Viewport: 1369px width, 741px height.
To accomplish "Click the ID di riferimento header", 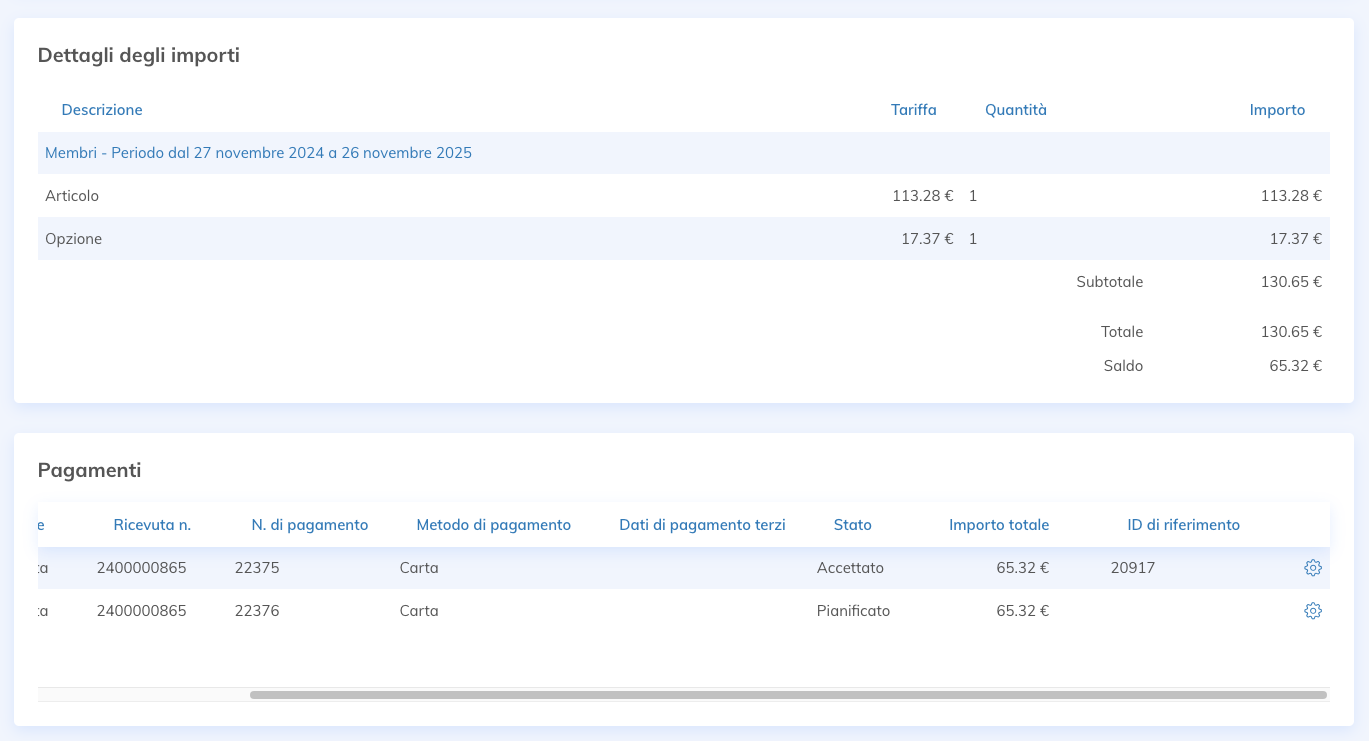I will pos(1183,525).
